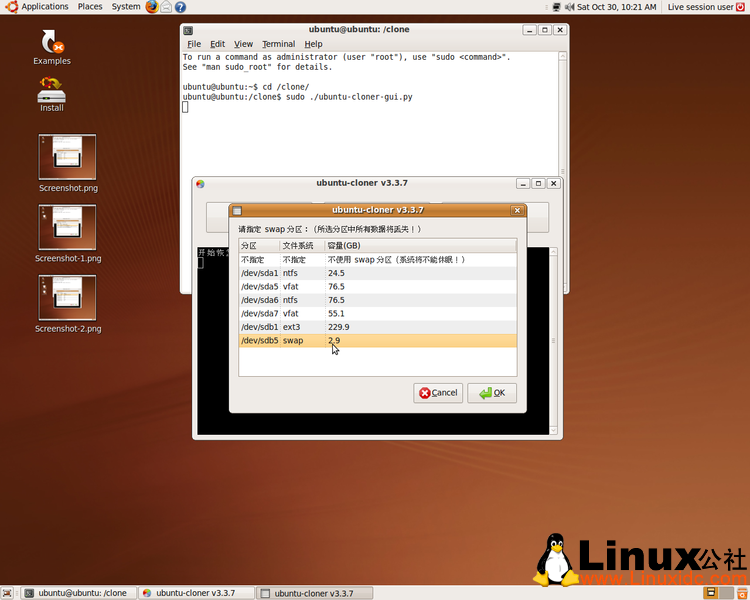Image resolution: width=750 pixels, height=600 pixels.
Task: Click the network connection tray icon
Action: 556,7
